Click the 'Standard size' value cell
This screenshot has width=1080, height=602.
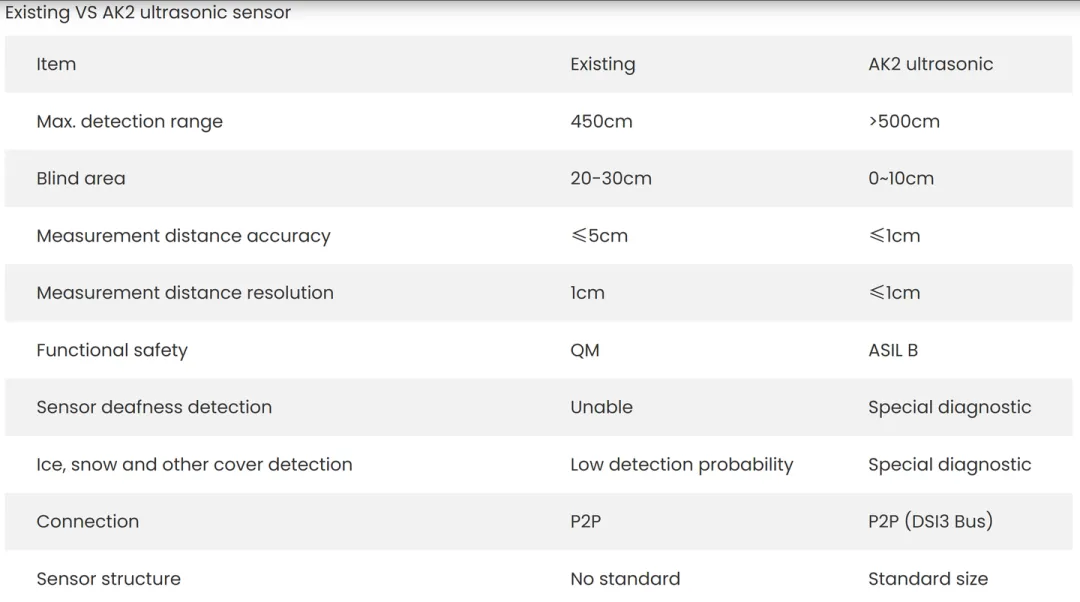(927, 579)
